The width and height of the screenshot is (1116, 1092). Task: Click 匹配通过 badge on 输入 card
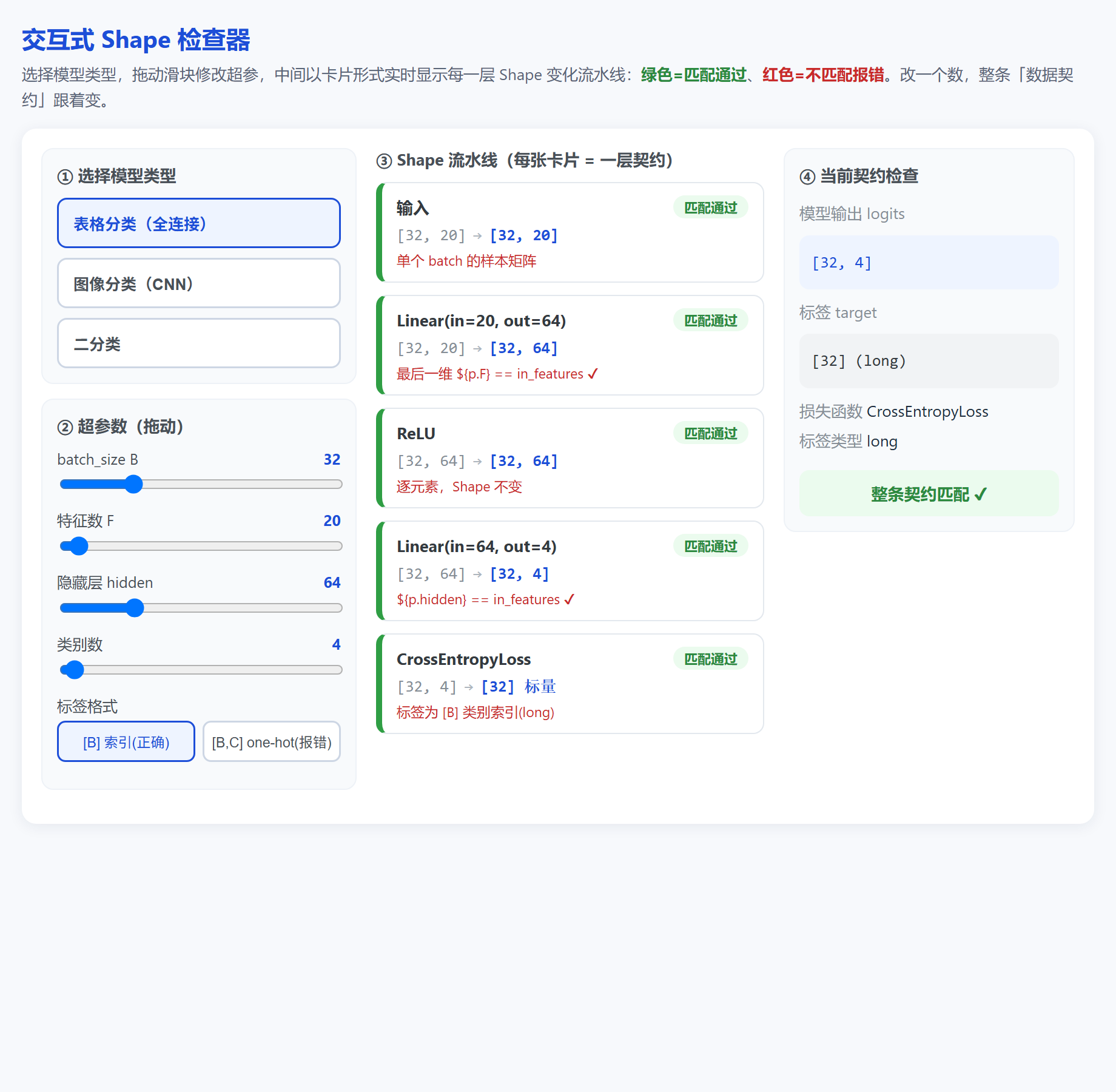(711, 207)
